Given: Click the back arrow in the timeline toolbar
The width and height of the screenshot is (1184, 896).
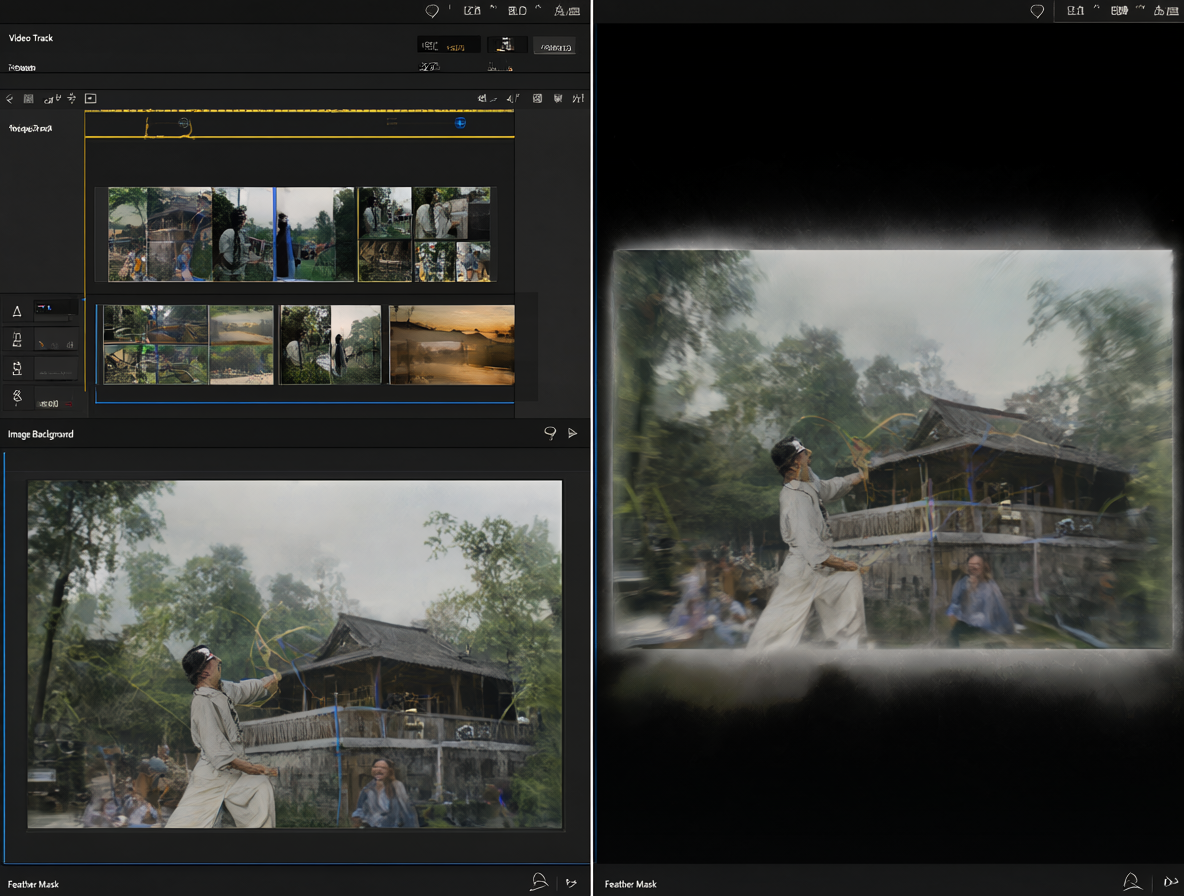Looking at the screenshot, I should coord(10,99).
